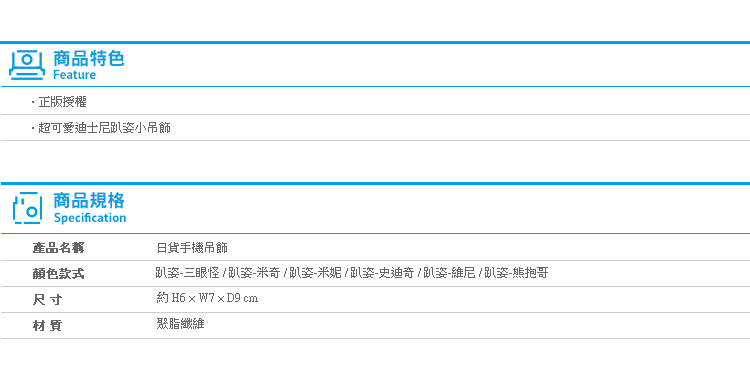The image size is (750, 385).
Task: Click the Feature subtitle label
Action: pos(74,75)
